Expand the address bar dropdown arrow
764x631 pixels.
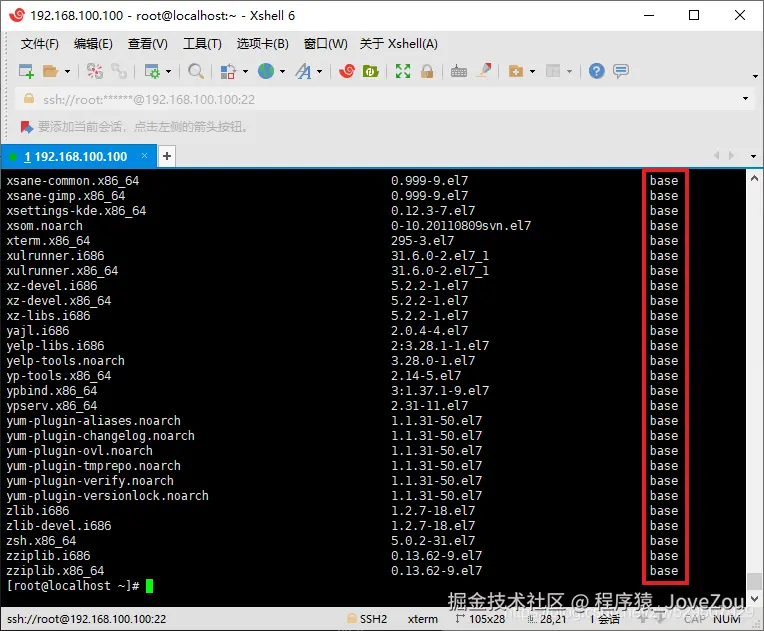pos(745,99)
